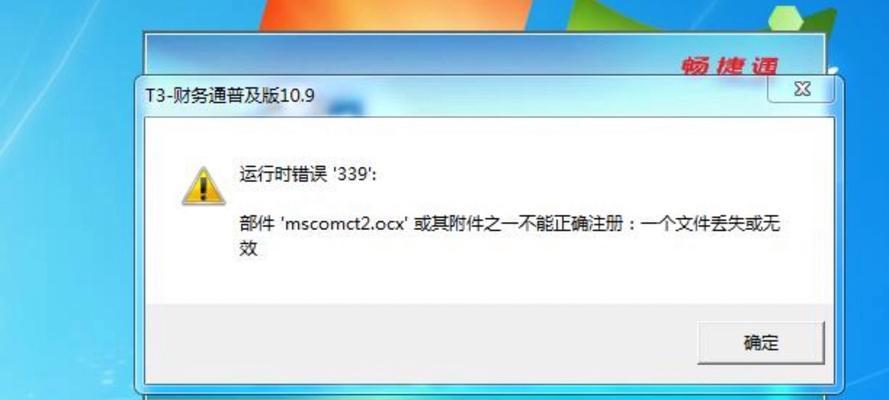Click the 确定 button
This screenshot has width=889, height=400.
pos(760,342)
